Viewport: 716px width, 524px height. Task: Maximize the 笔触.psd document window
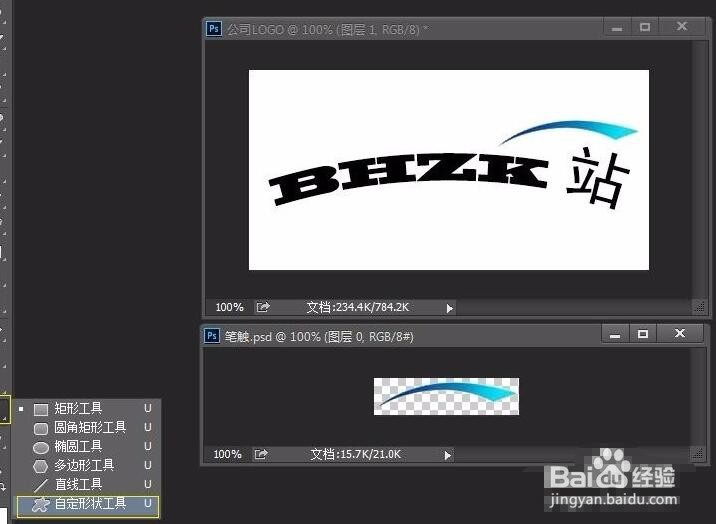pyautogui.click(x=643, y=335)
